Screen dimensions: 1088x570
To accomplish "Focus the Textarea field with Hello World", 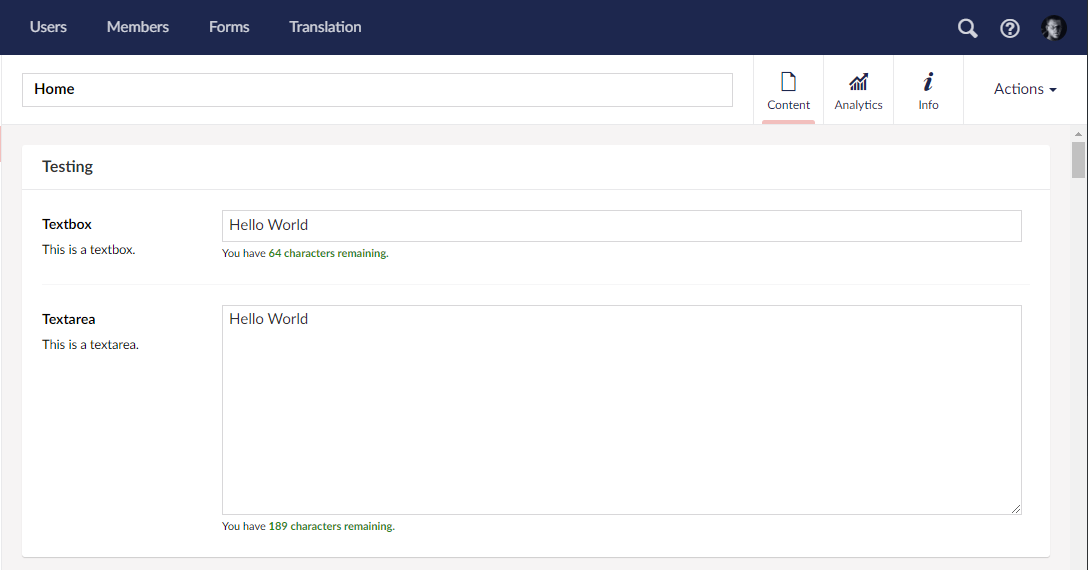I will 622,410.
